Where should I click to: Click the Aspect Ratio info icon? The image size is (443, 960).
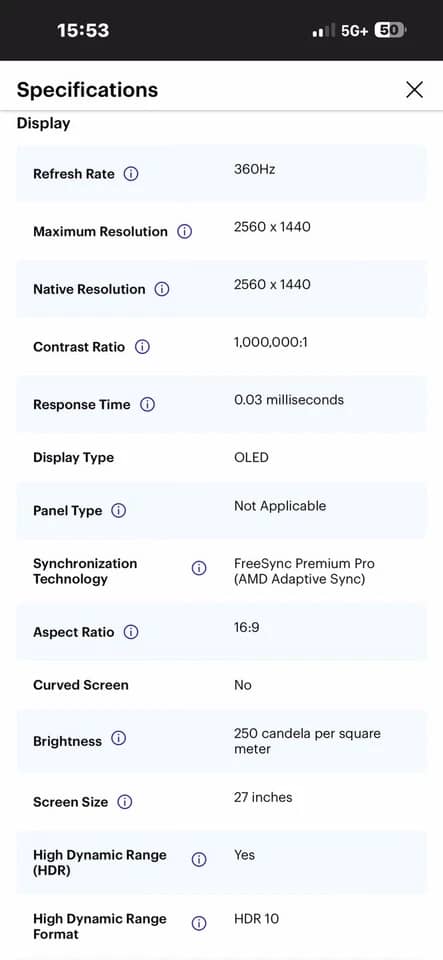pyautogui.click(x=131, y=632)
